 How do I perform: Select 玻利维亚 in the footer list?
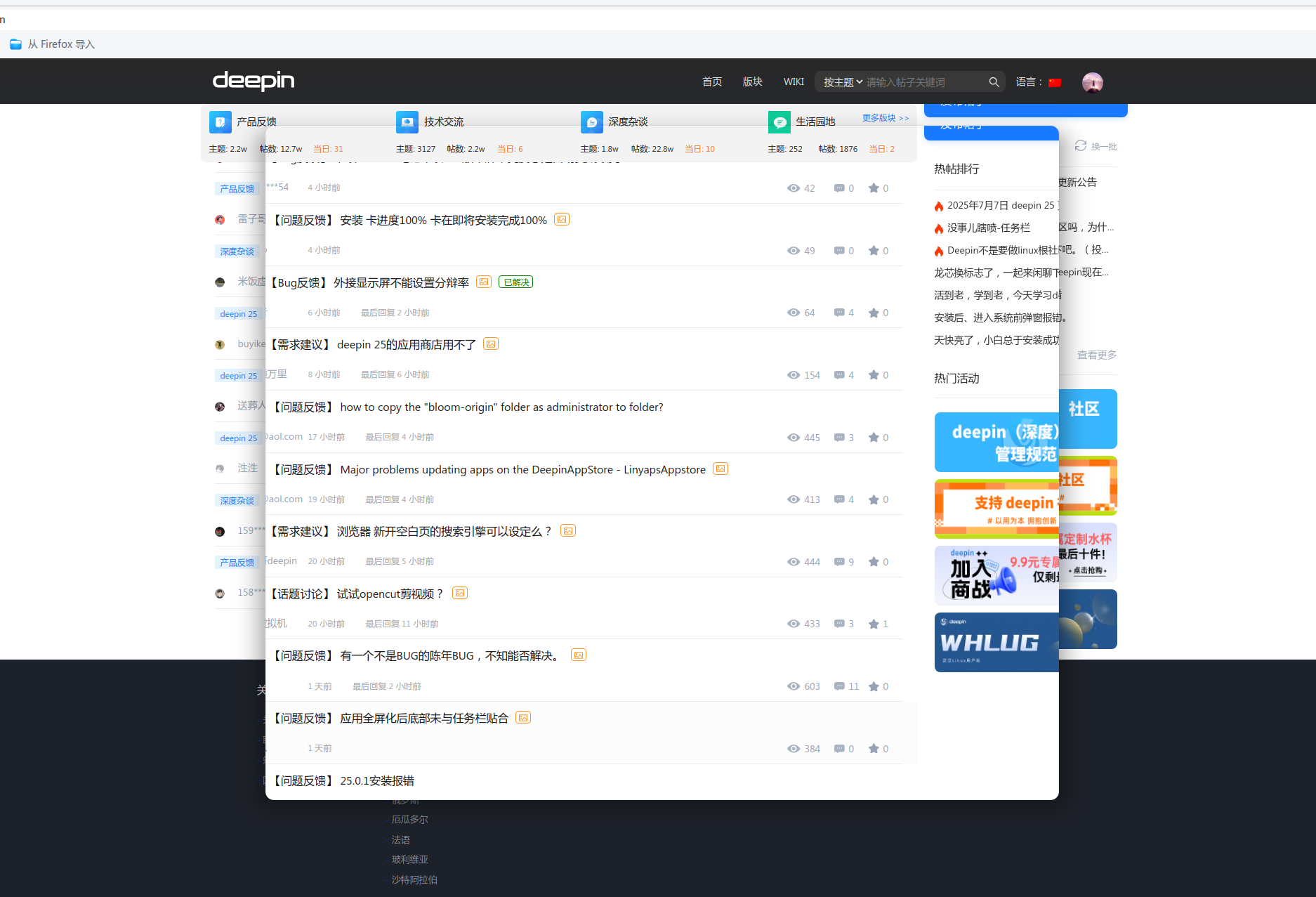click(x=409, y=859)
